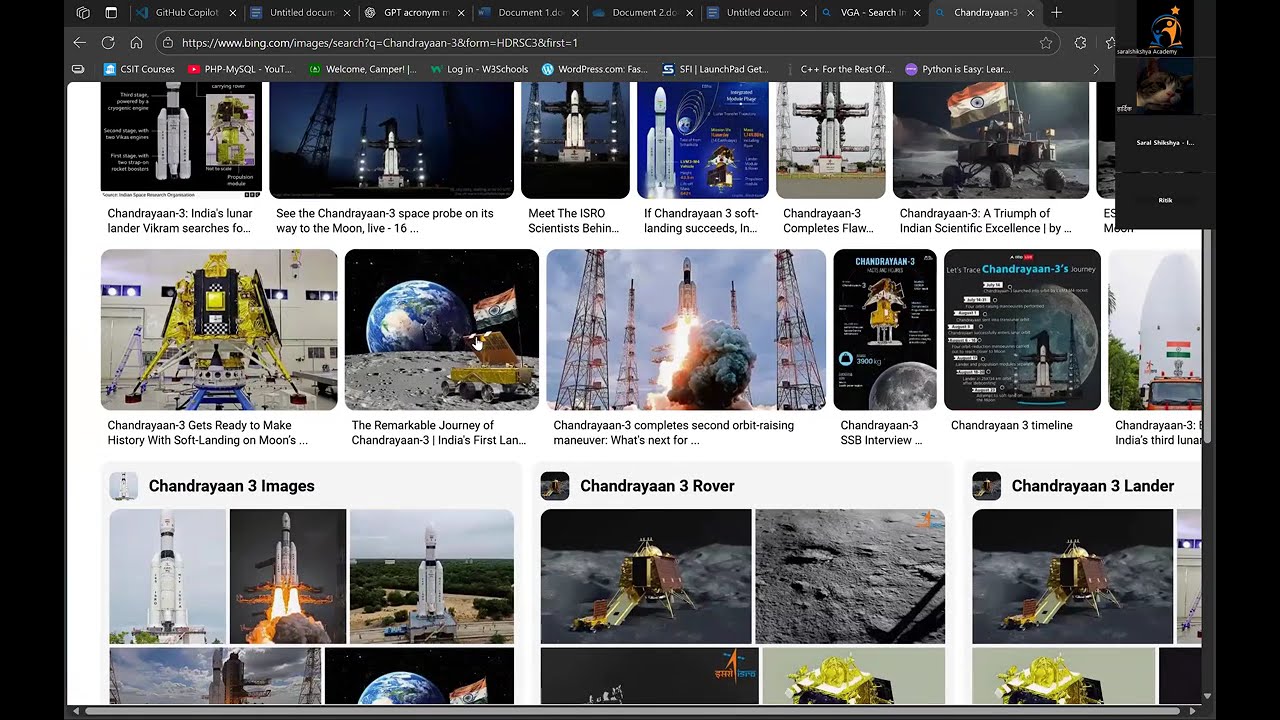
Task: Add this page to favorites star
Action: click(x=1046, y=43)
